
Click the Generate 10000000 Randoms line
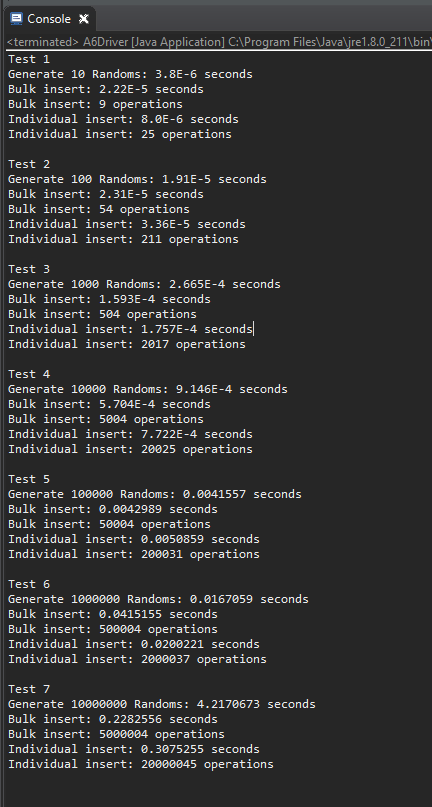(162, 704)
